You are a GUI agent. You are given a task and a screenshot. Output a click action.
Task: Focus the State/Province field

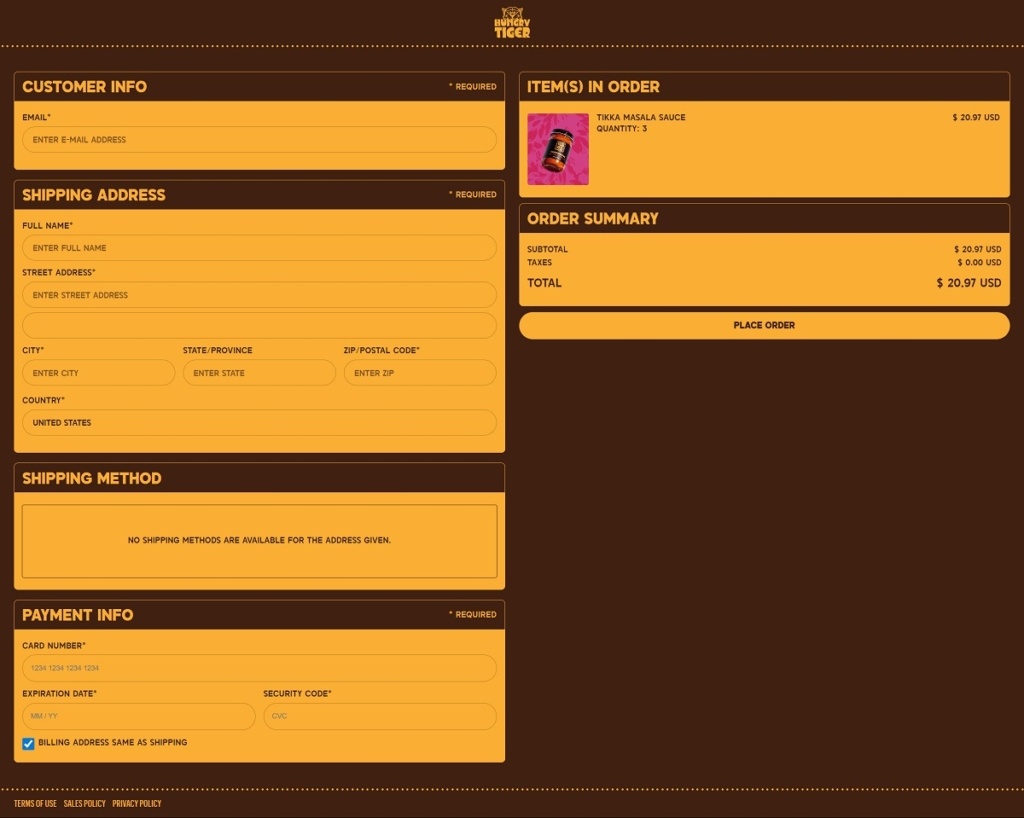coord(259,373)
